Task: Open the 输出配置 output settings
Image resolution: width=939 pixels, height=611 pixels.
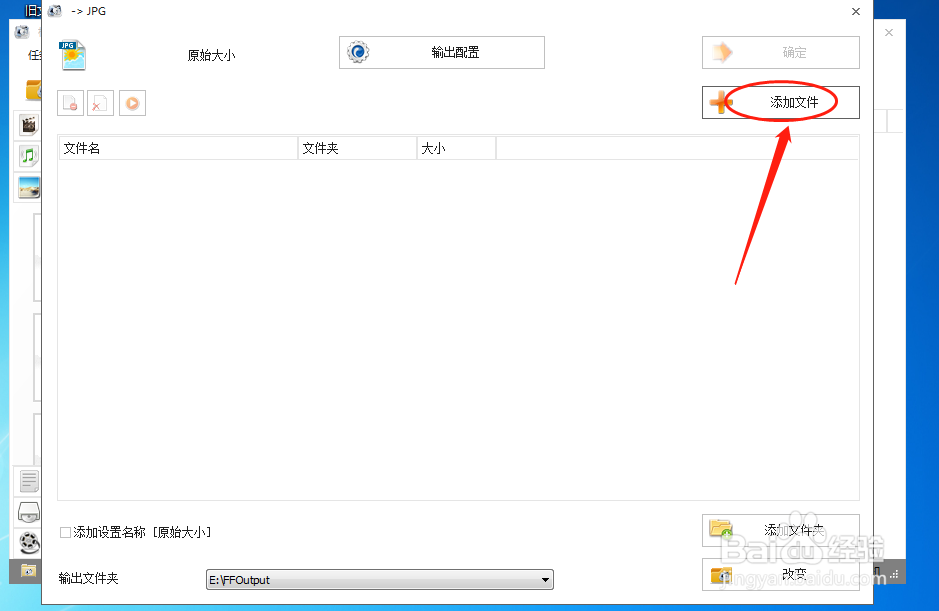Action: point(441,52)
